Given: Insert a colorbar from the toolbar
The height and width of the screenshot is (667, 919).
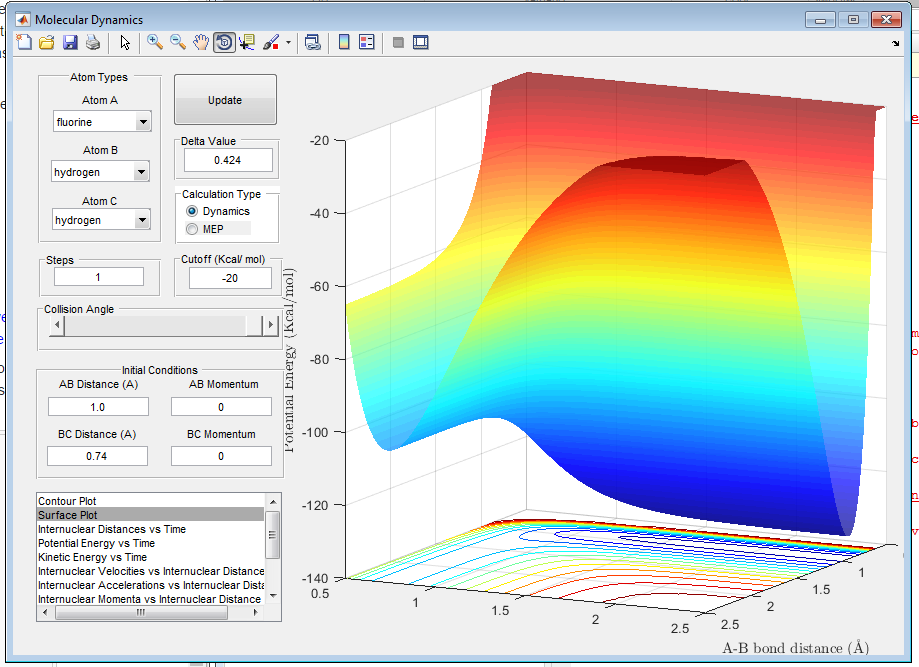Looking at the screenshot, I should pyautogui.click(x=343, y=42).
